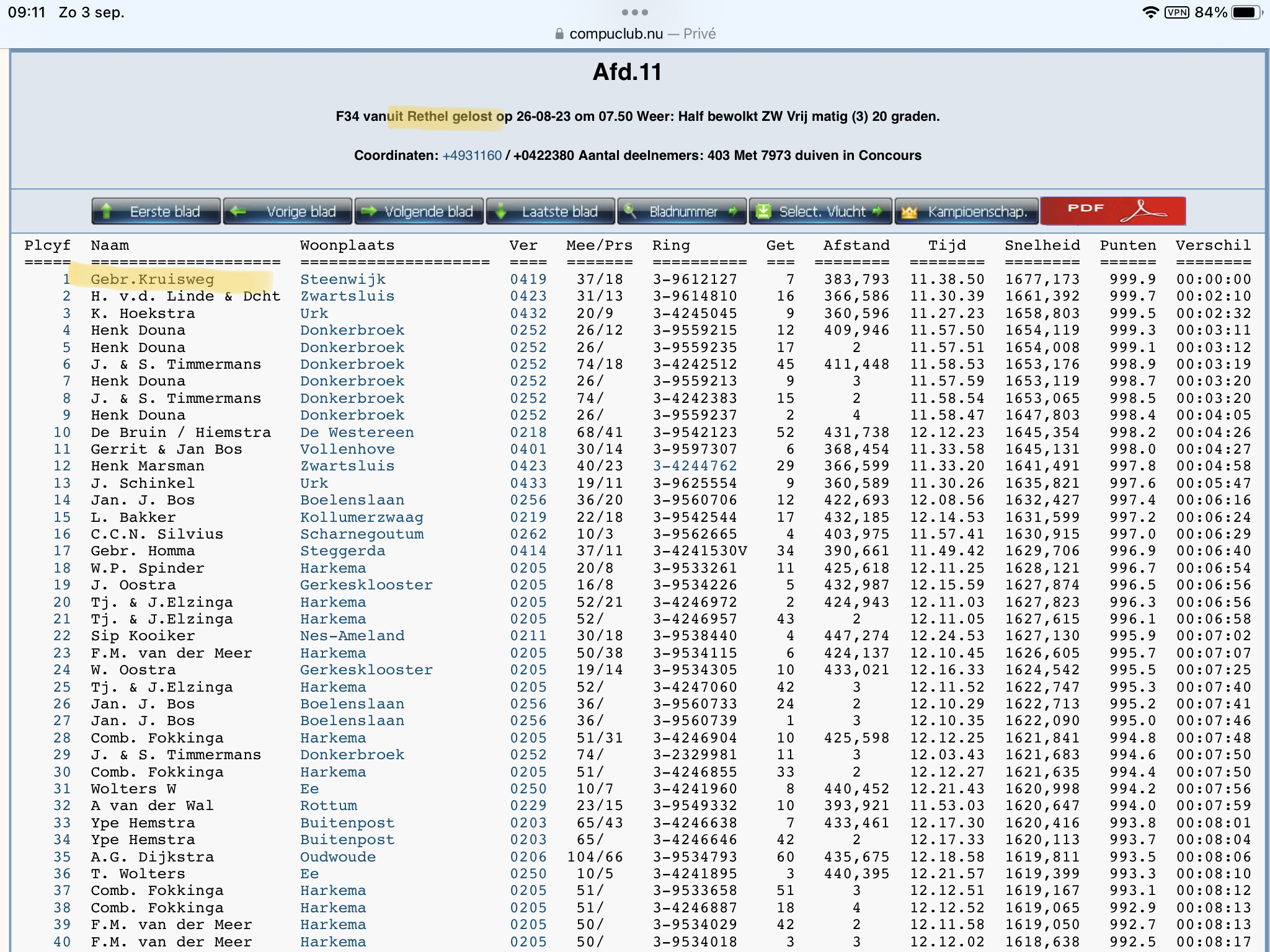Click vereniging number 0401
This screenshot has height=952, width=1270.
(x=528, y=449)
